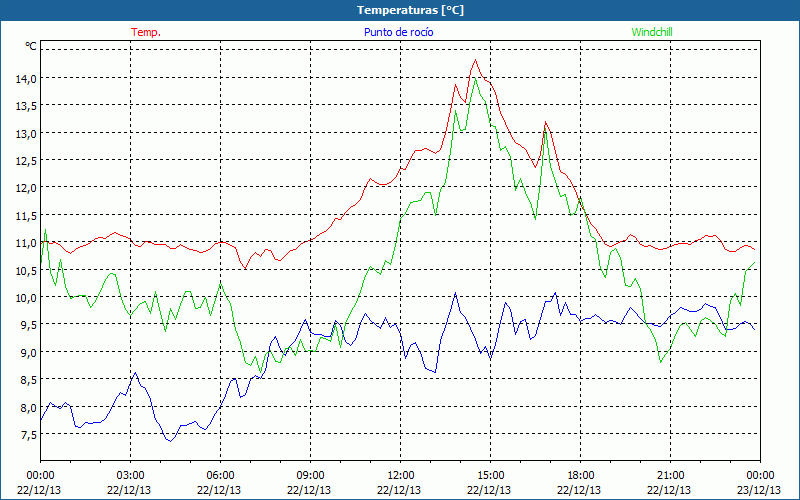Click the 23/12/13 date label
Image resolution: width=800 pixels, height=500 pixels.
pos(759,490)
